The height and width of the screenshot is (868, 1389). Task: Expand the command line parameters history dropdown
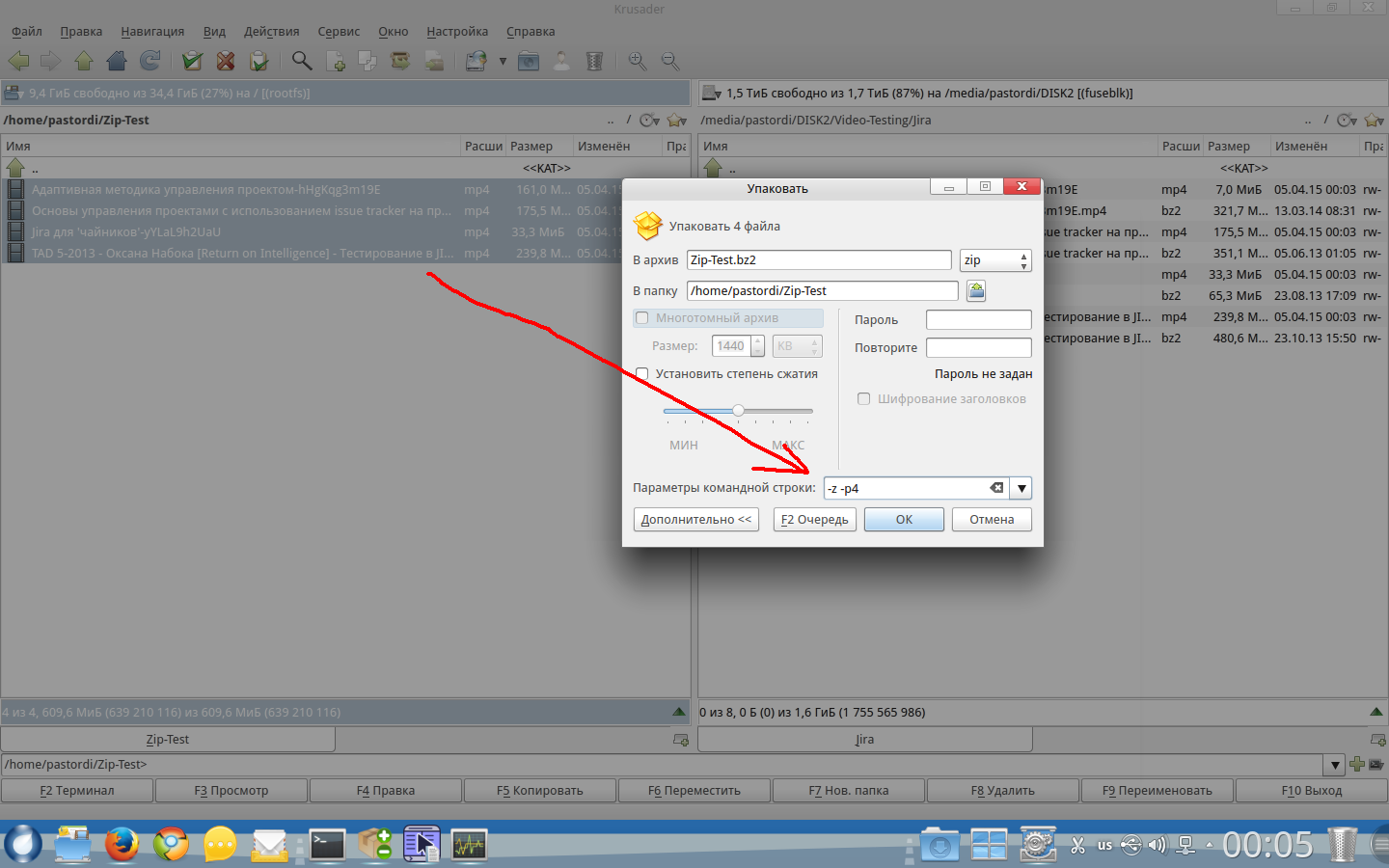(1021, 488)
